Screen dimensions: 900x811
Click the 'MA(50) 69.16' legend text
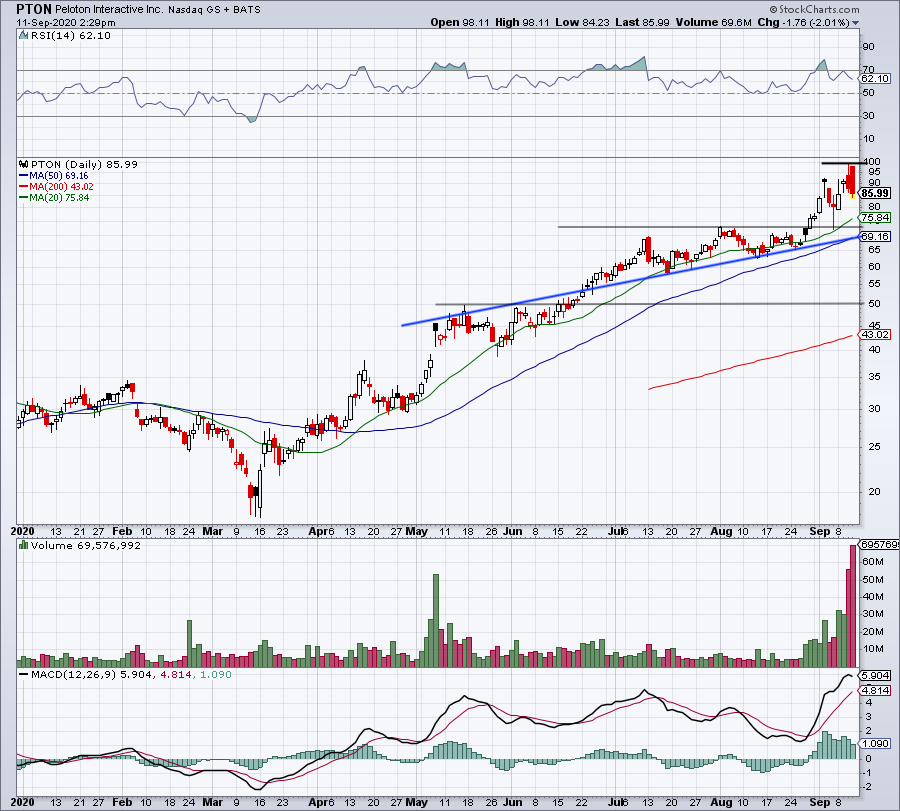tap(59, 176)
